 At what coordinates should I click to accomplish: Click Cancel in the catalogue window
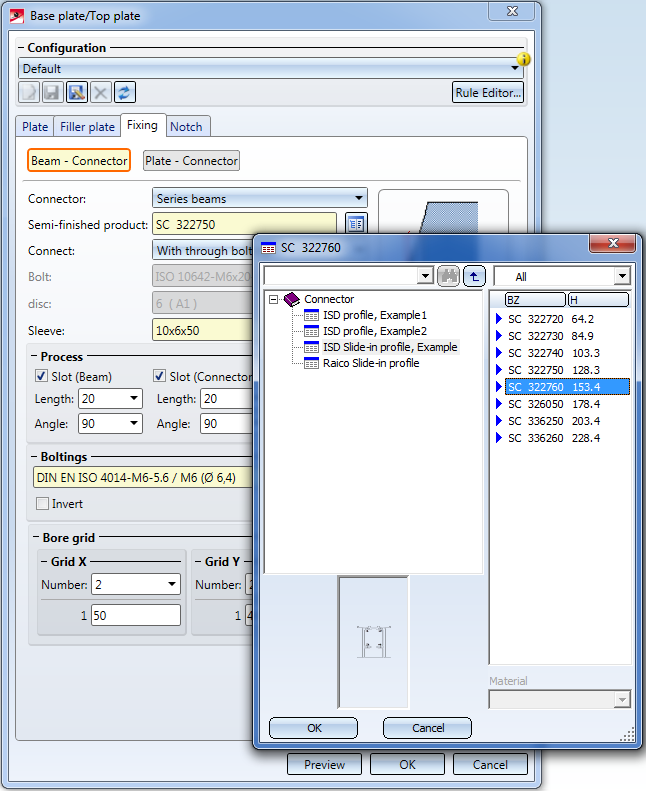(x=428, y=728)
